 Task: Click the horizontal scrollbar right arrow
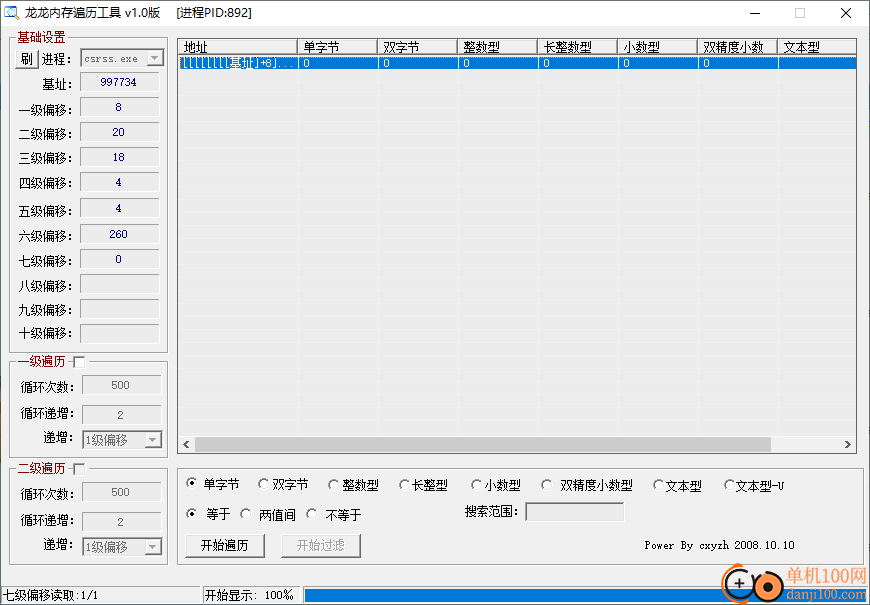(848, 445)
